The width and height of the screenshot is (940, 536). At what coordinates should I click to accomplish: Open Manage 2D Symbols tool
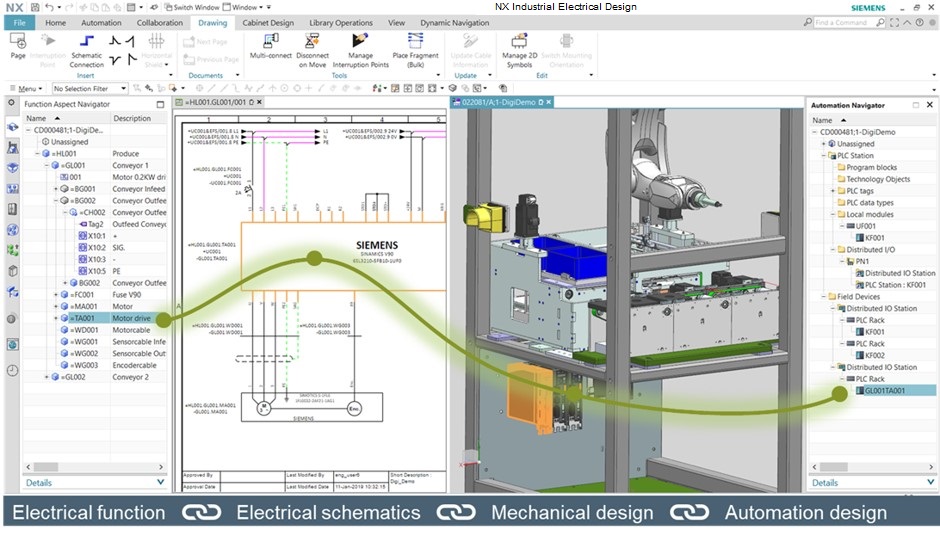518,48
